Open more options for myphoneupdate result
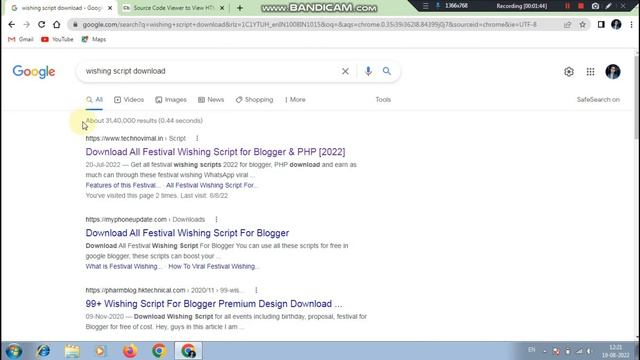640x360 pixels. pos(216,219)
